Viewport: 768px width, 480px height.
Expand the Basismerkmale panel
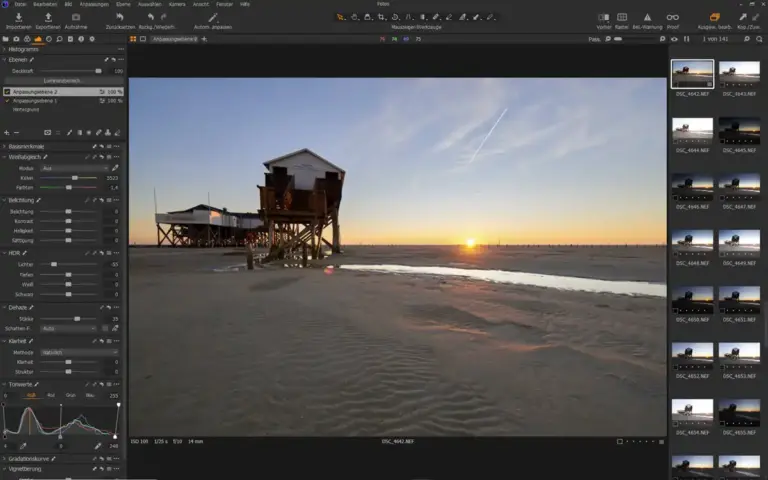click(x=4, y=146)
